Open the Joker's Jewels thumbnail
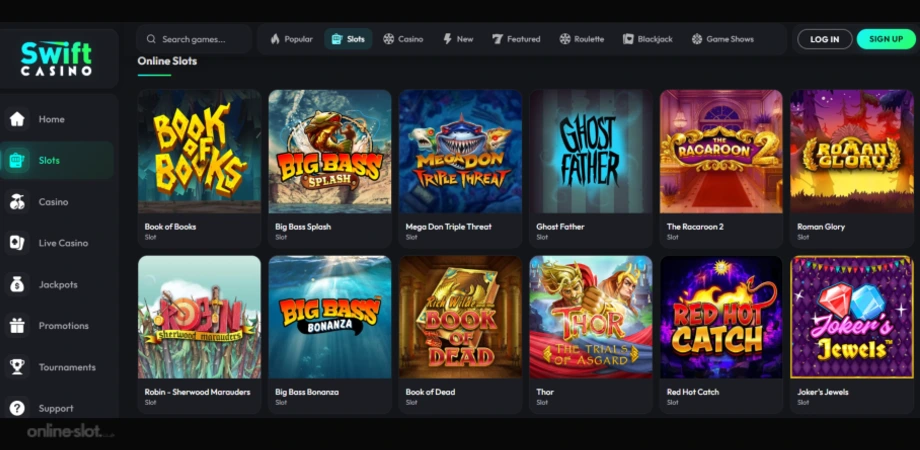The width and height of the screenshot is (920, 450). tap(852, 317)
